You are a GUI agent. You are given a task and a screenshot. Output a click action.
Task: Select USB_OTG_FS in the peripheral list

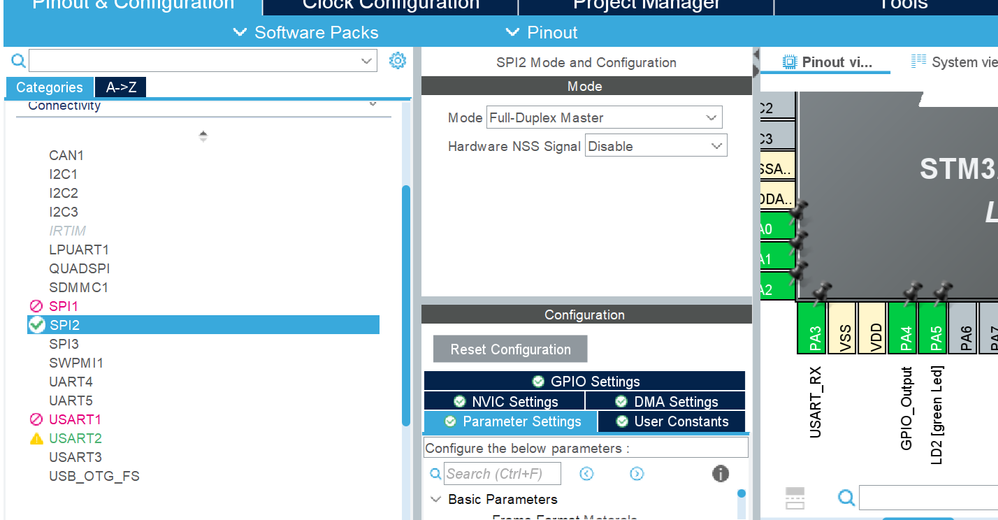(94, 476)
